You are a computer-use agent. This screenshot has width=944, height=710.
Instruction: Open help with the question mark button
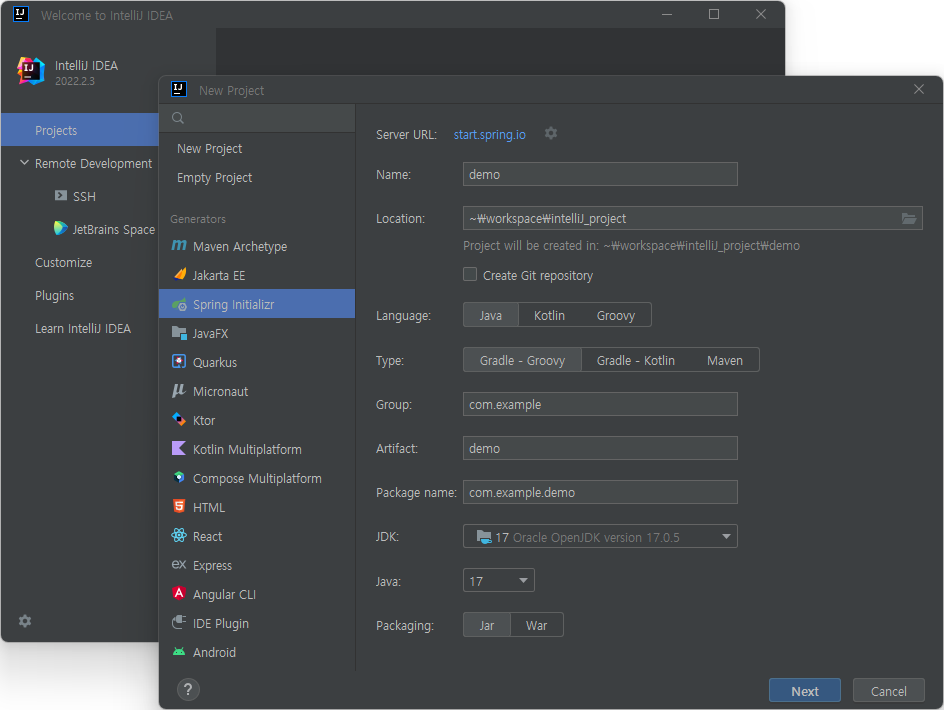(x=188, y=690)
